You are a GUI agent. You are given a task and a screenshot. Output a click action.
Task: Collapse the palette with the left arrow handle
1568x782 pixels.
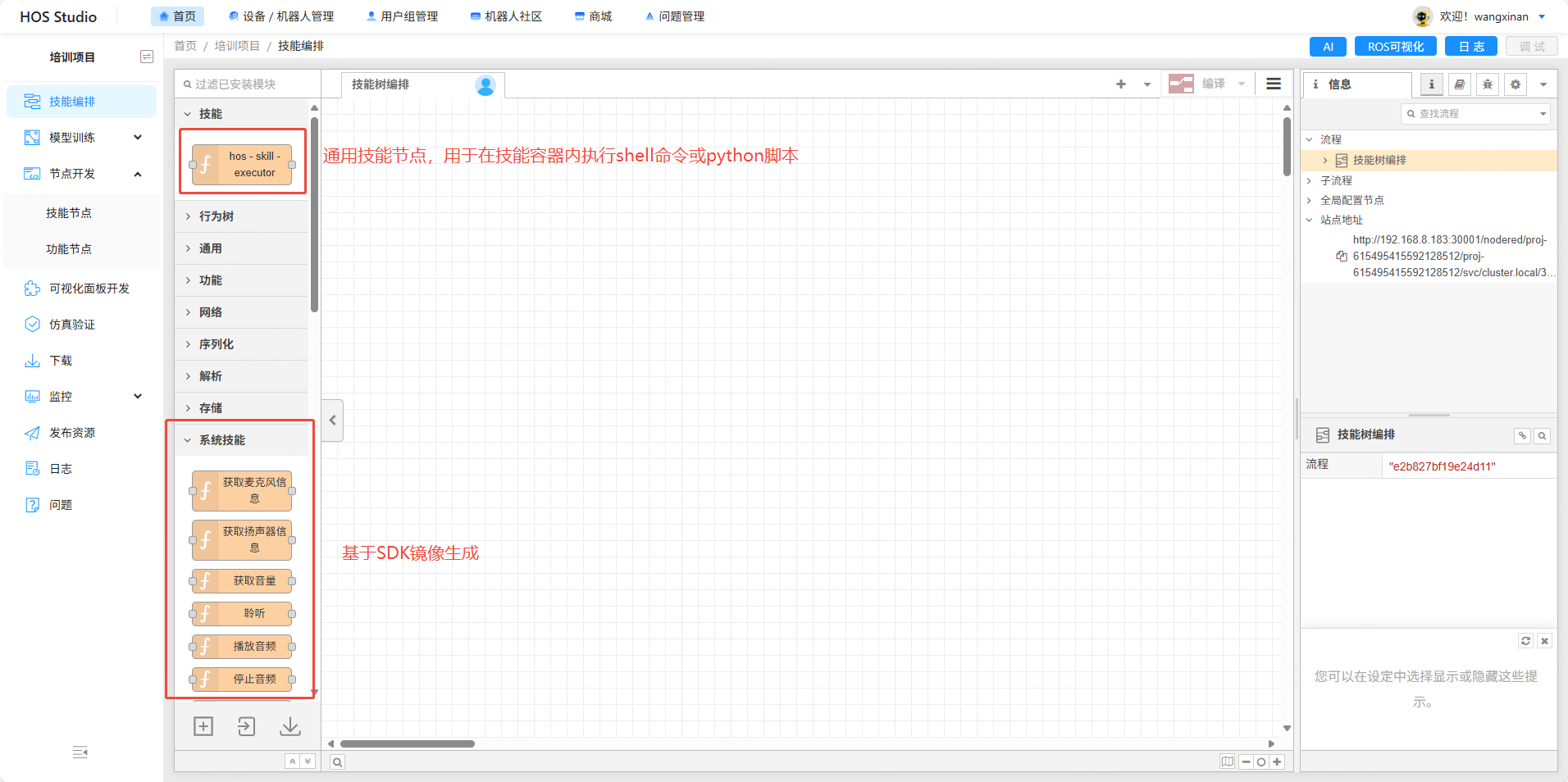click(x=332, y=421)
